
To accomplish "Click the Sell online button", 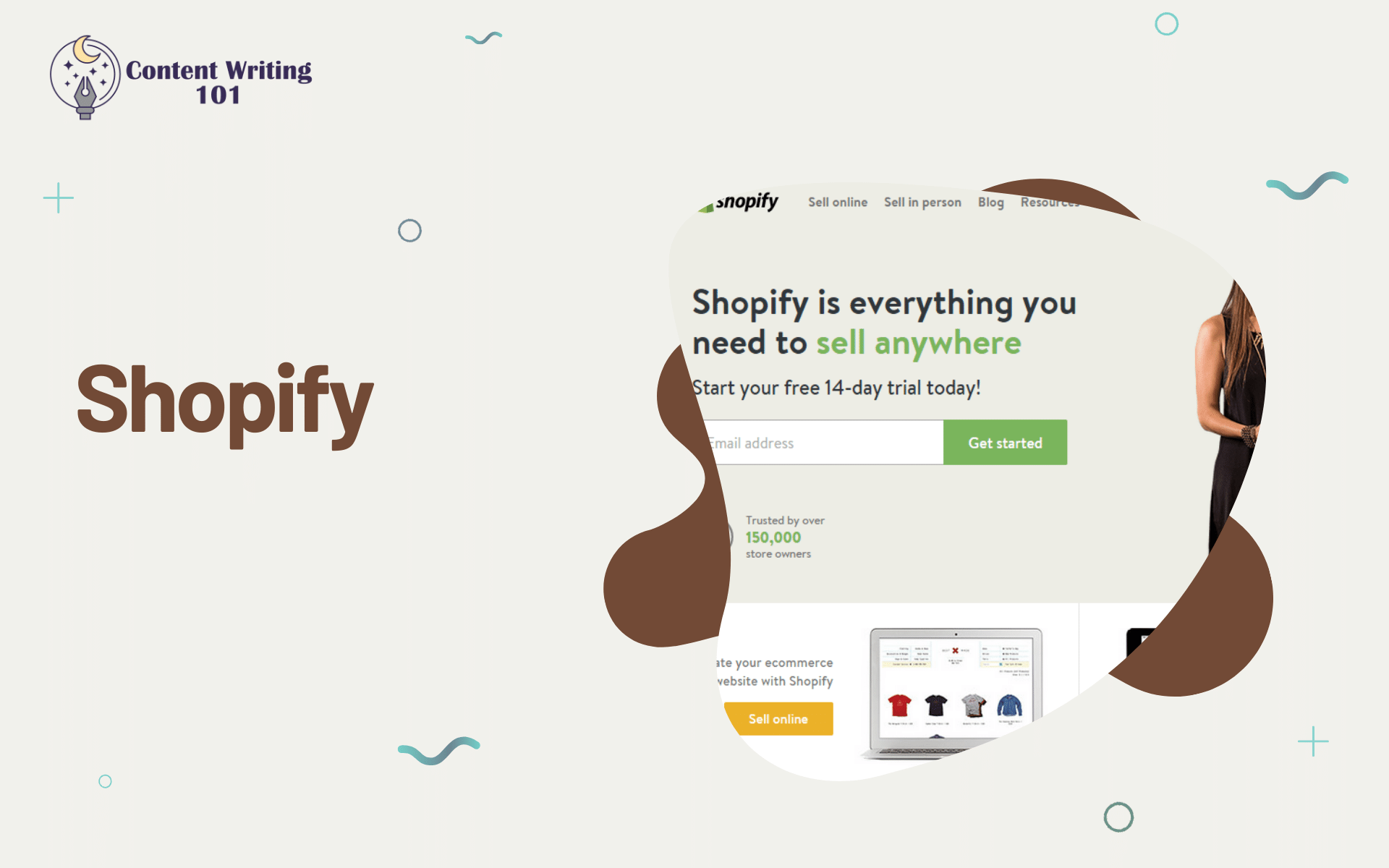I will click(x=779, y=719).
